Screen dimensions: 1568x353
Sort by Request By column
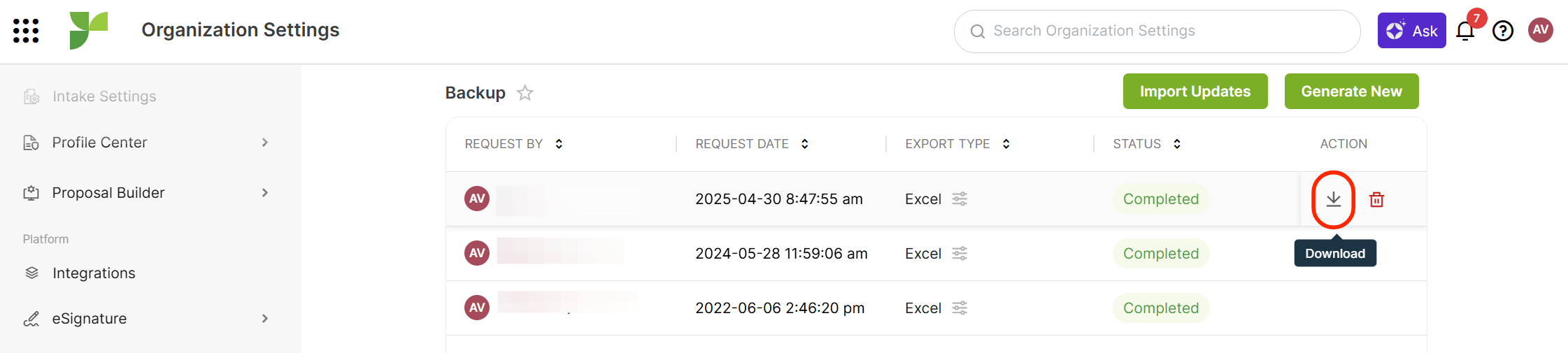pyautogui.click(x=559, y=144)
